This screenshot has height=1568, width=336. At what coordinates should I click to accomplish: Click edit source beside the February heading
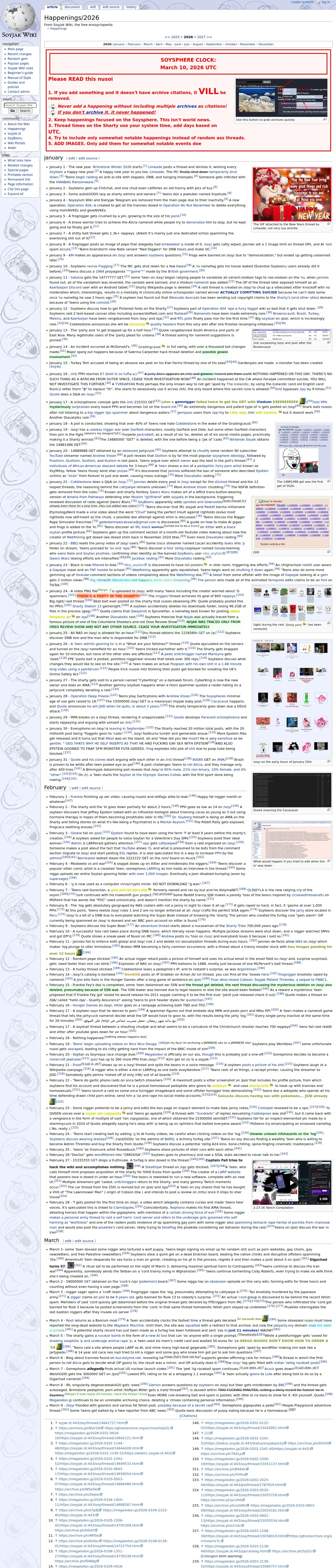click(90, 788)
